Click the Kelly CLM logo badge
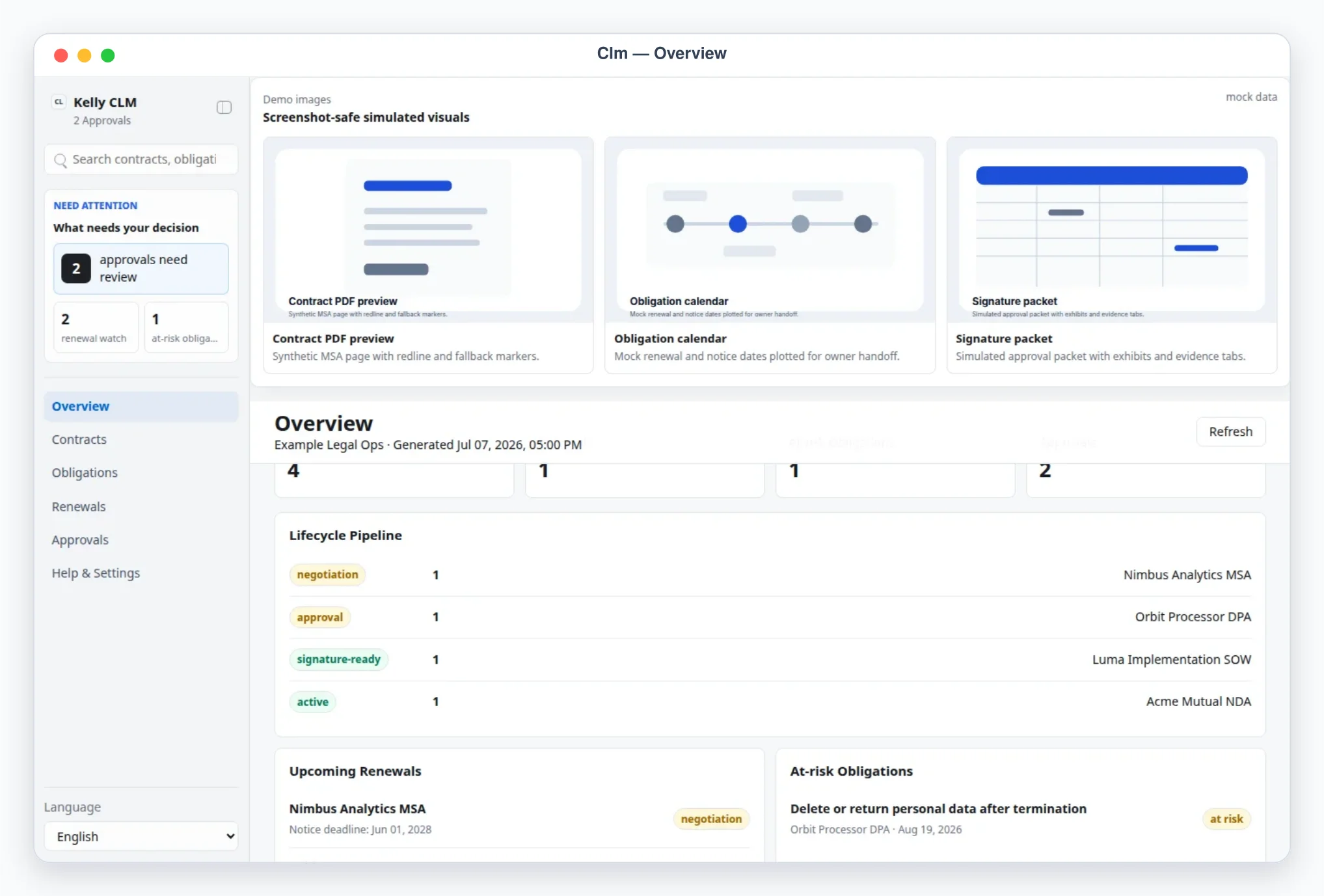 (x=59, y=102)
